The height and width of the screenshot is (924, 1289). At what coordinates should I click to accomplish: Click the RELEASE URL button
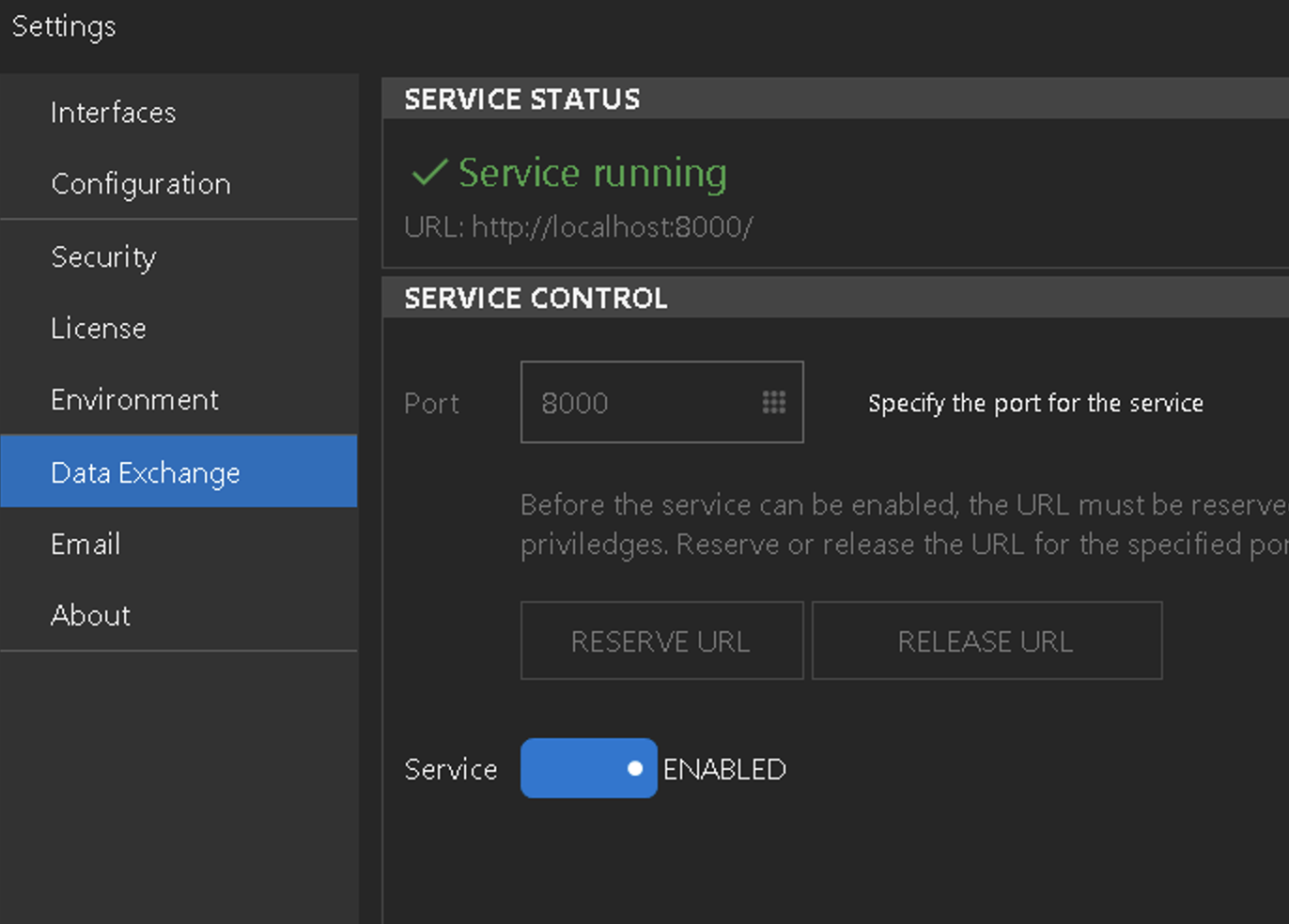986,640
